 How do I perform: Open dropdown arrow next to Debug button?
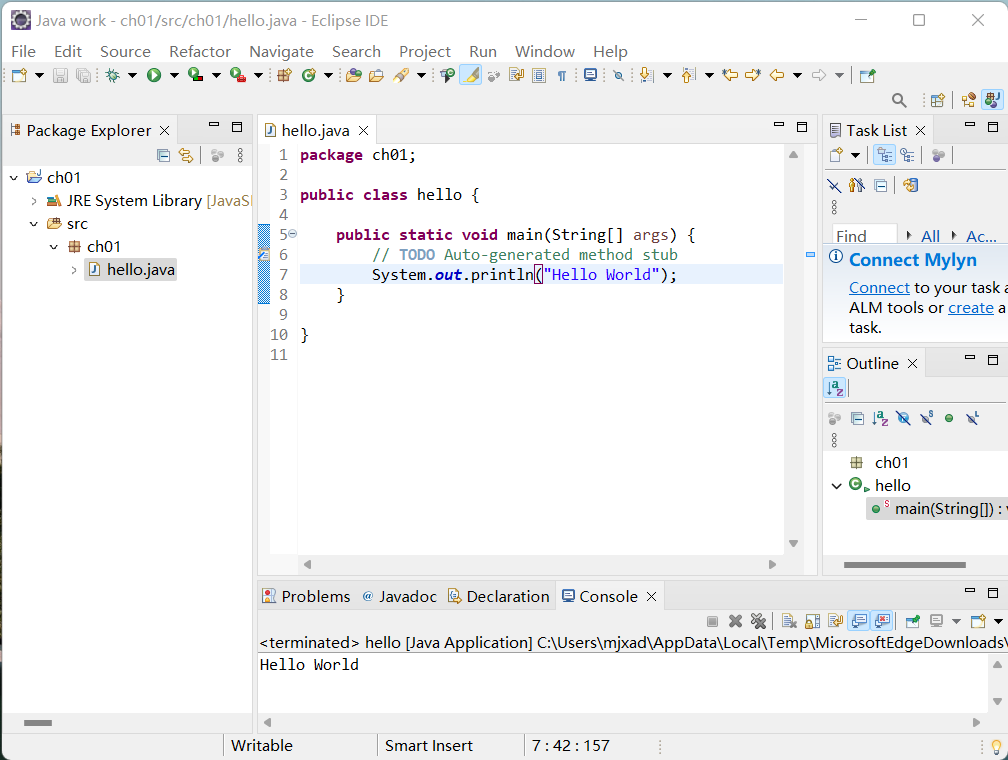tap(132, 75)
